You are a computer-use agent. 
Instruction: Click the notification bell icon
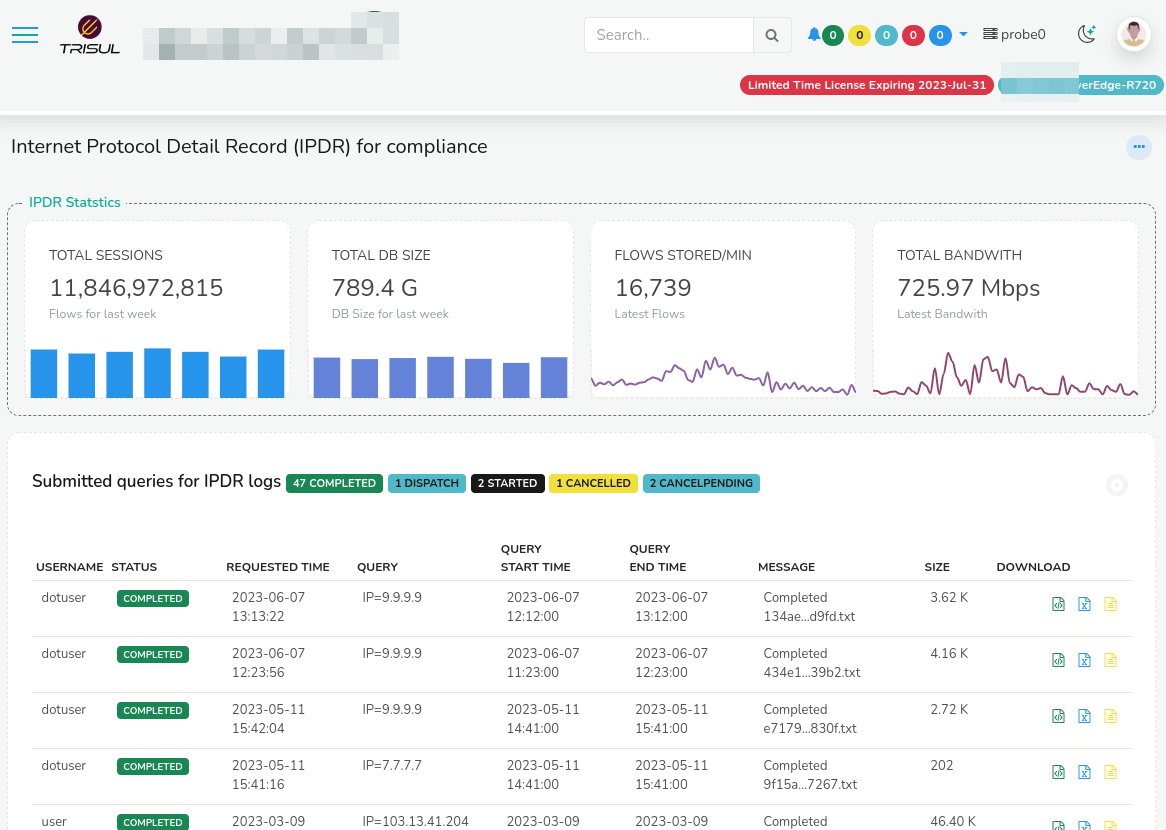click(813, 35)
